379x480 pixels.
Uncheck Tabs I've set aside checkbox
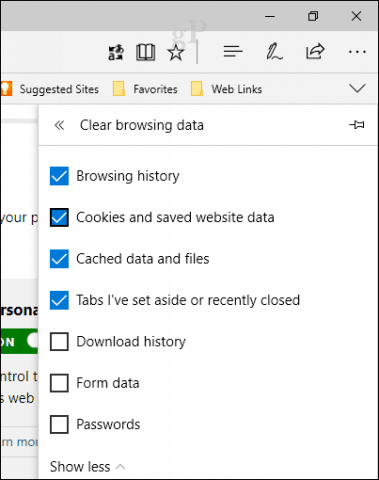tap(59, 300)
